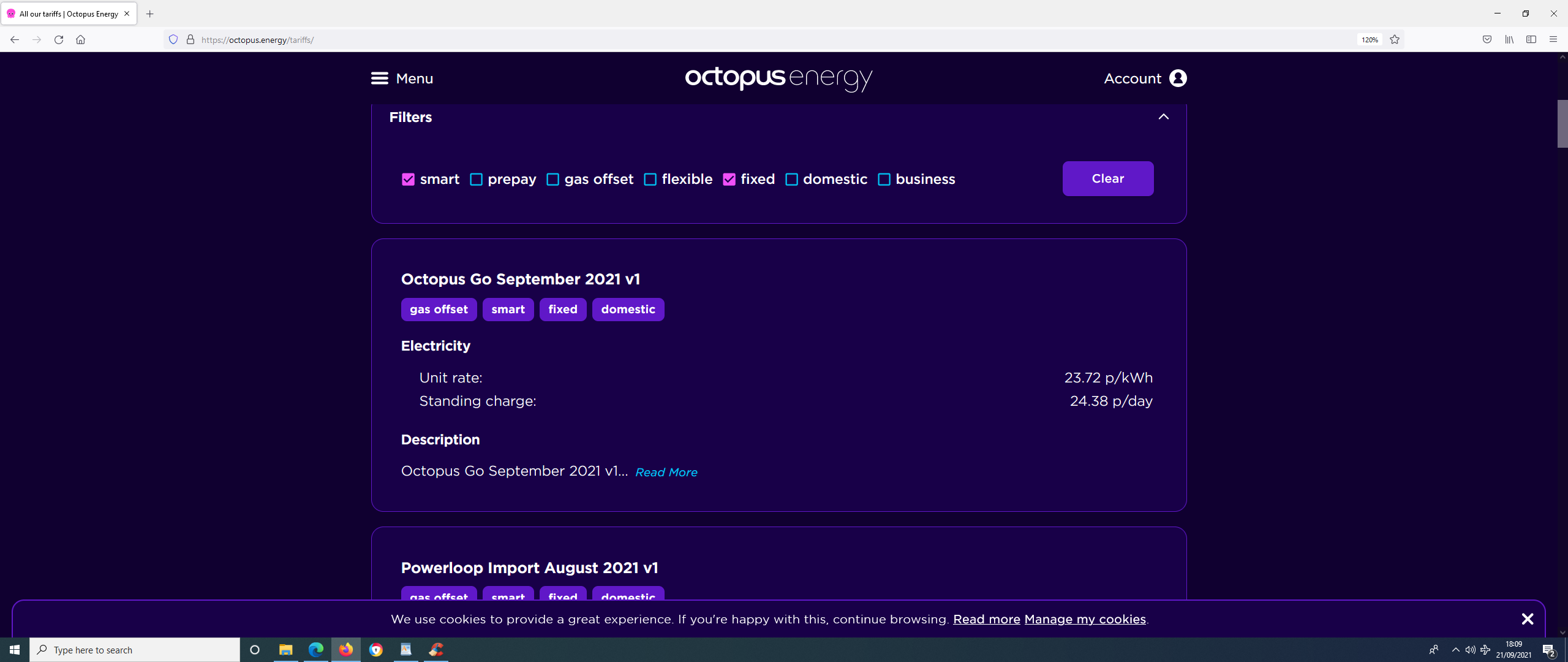The width and height of the screenshot is (1568, 662).
Task: Uncheck the fixed filter
Action: pyautogui.click(x=729, y=180)
